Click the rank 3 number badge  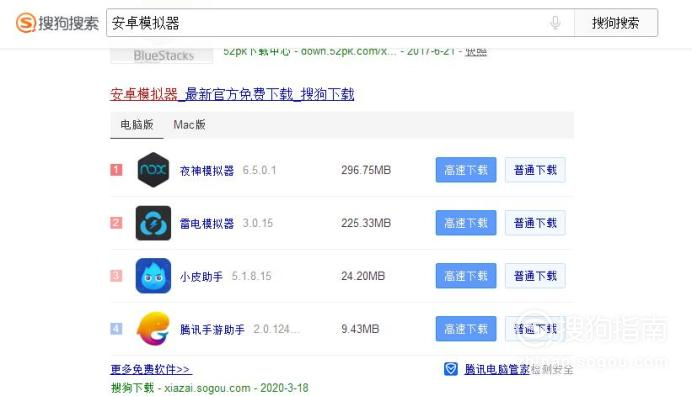point(116,275)
